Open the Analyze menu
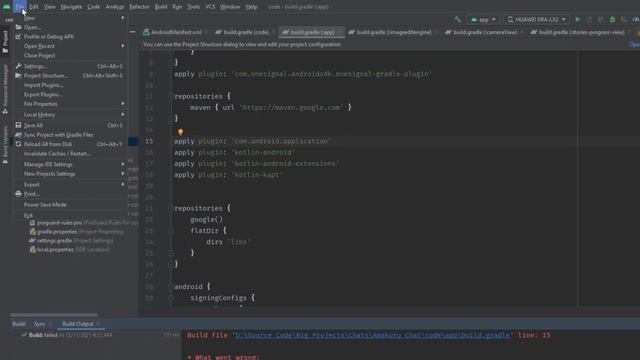This screenshot has height=360, width=640. [x=115, y=7]
